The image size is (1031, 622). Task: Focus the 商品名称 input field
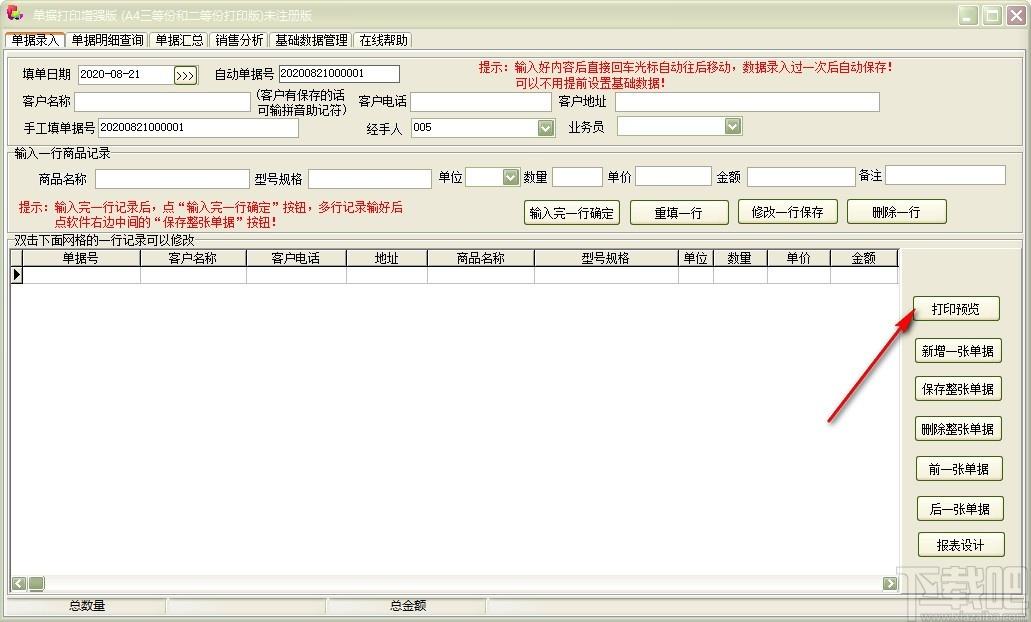click(172, 179)
